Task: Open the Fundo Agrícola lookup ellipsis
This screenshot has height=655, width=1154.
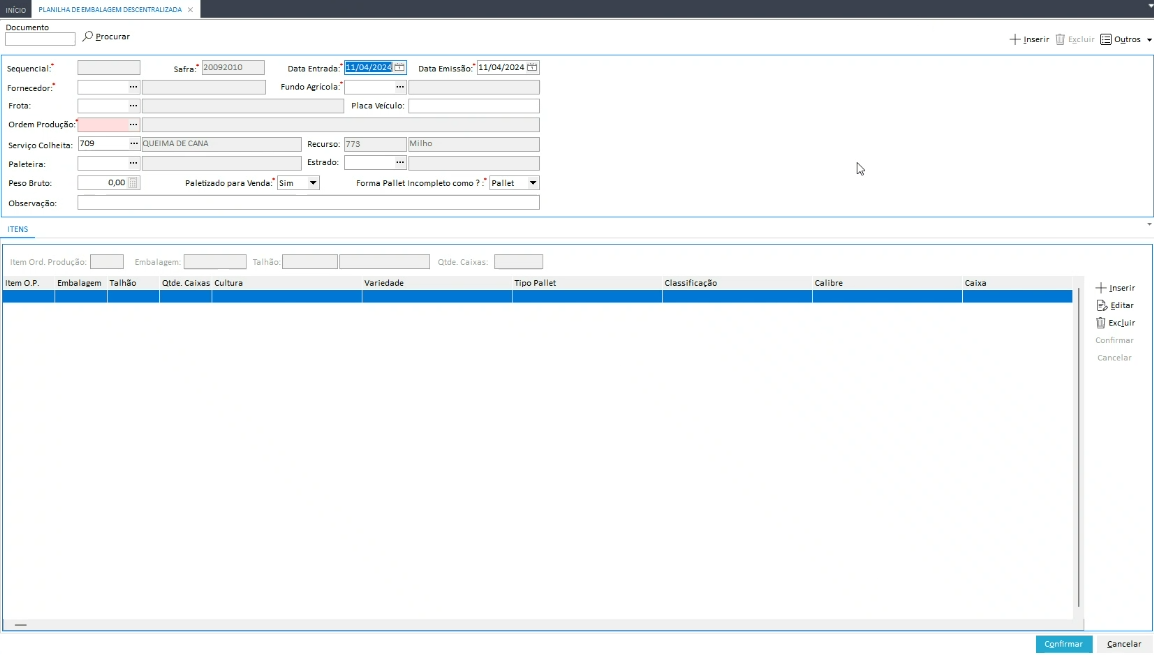Action: [400, 87]
